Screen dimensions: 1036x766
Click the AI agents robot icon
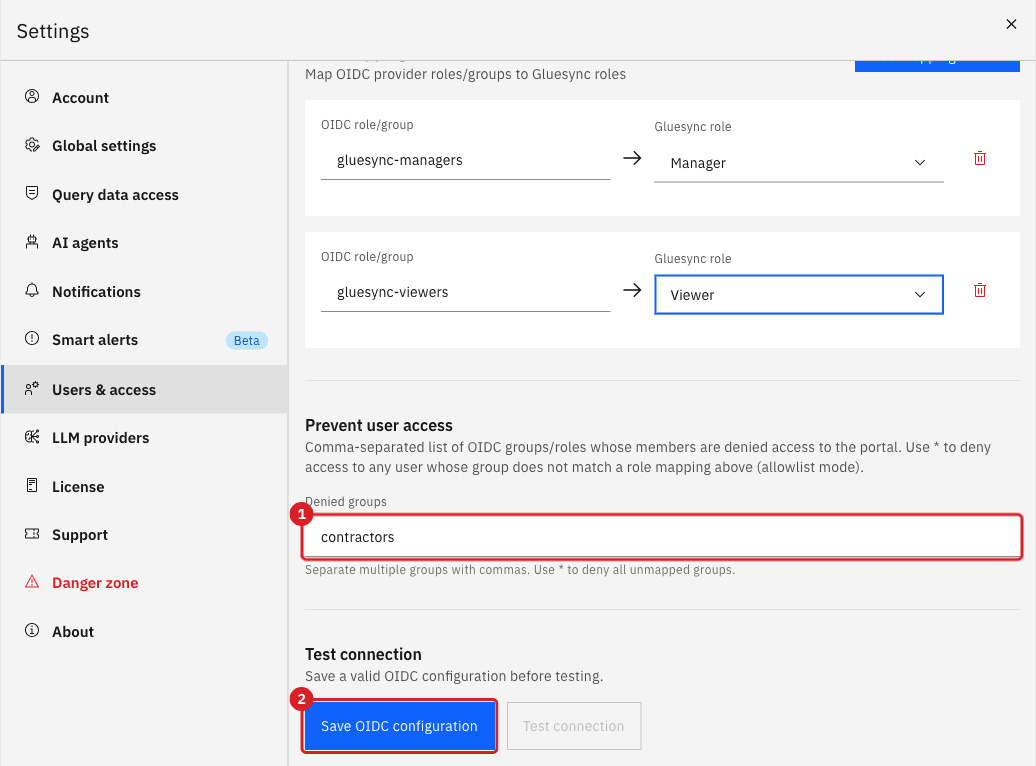[x=32, y=242]
